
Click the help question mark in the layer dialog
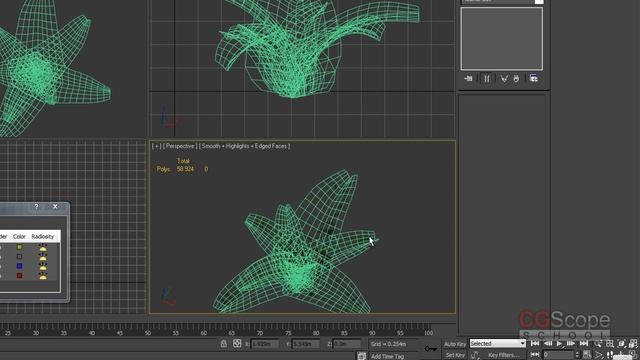click(36, 207)
